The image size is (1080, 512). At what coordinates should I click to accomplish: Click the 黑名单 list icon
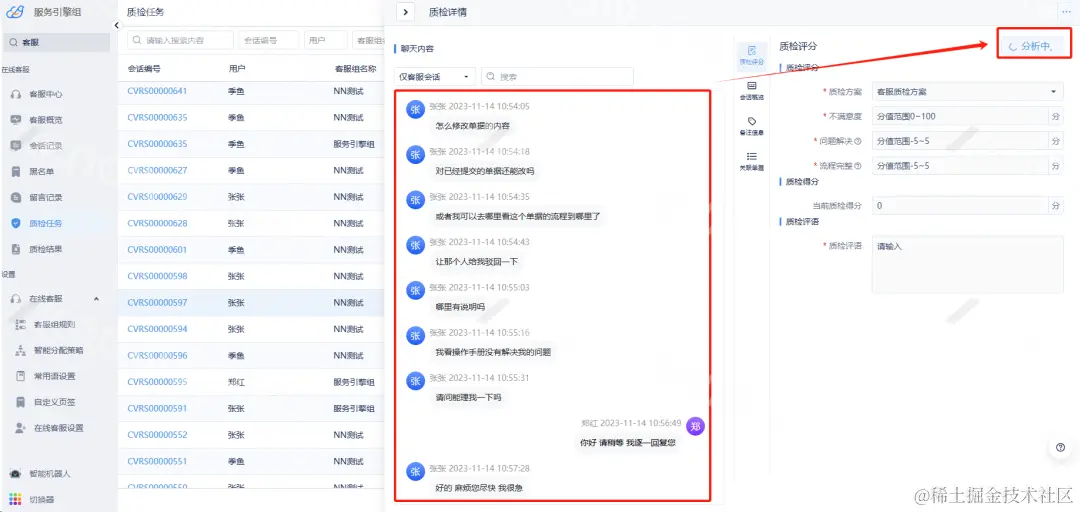coord(16,172)
